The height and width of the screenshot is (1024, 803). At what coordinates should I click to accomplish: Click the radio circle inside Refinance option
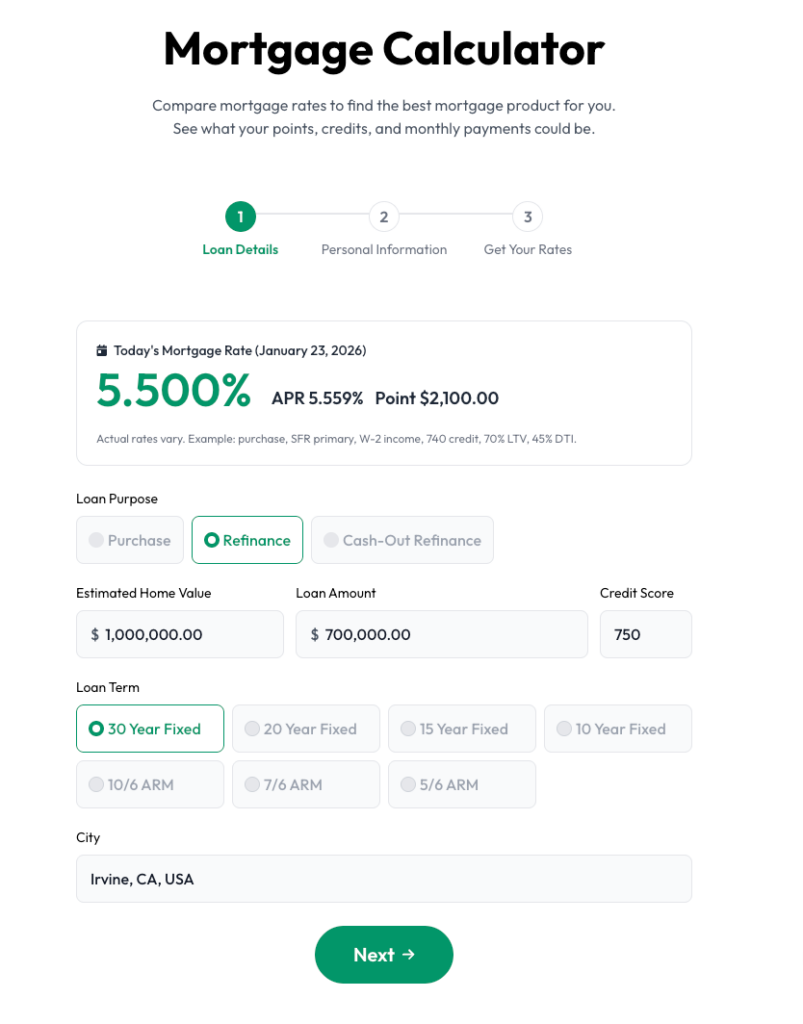coord(212,540)
